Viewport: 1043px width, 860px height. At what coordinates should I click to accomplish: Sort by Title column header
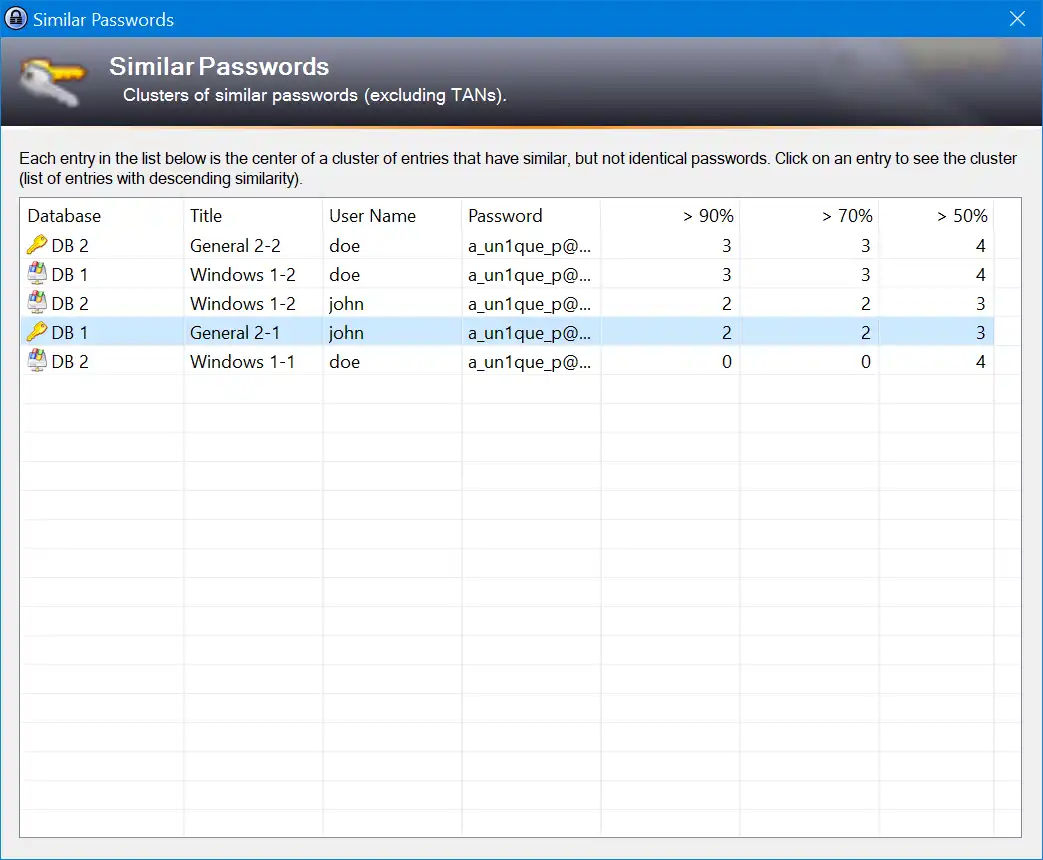253,215
